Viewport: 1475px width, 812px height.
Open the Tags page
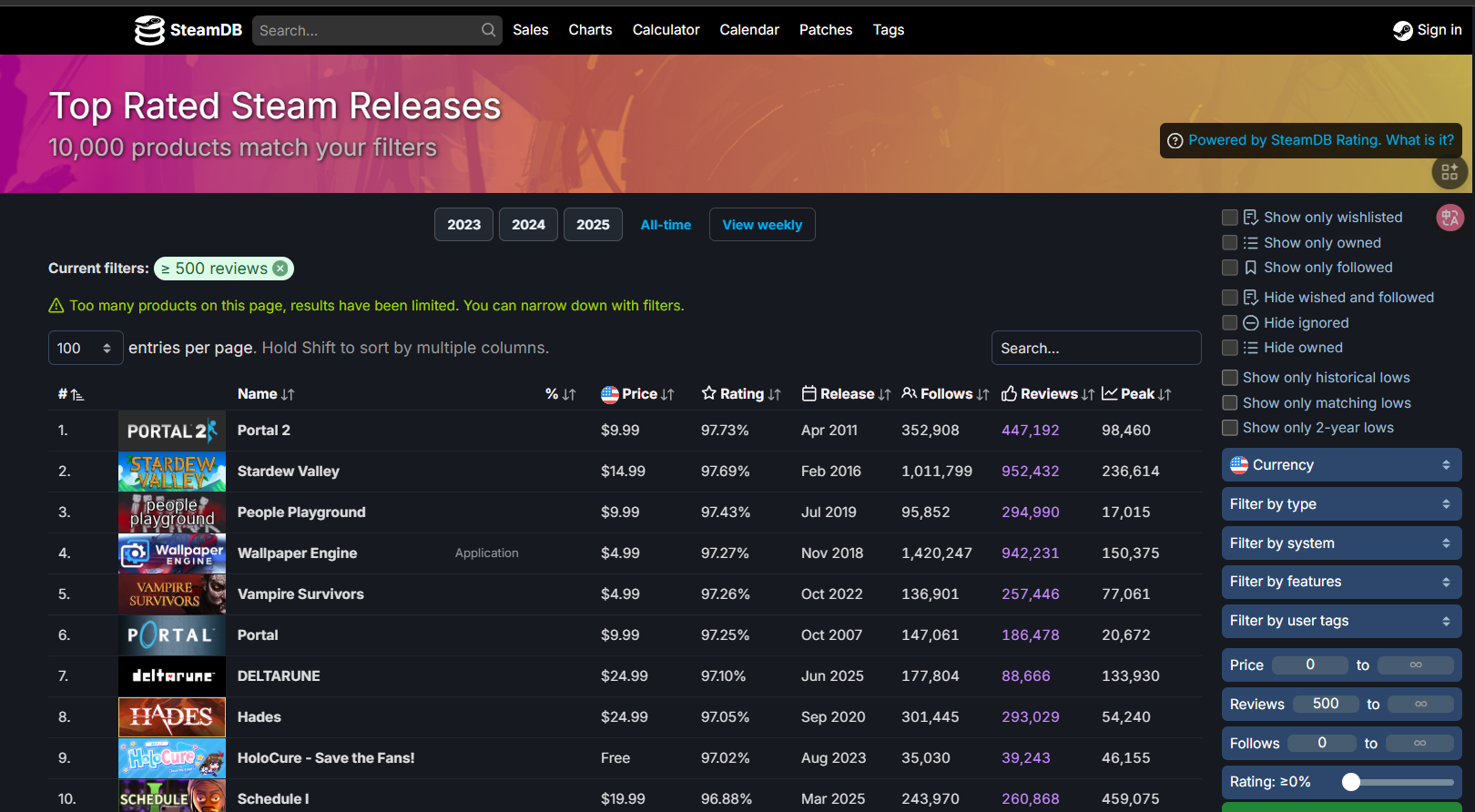[x=889, y=30]
